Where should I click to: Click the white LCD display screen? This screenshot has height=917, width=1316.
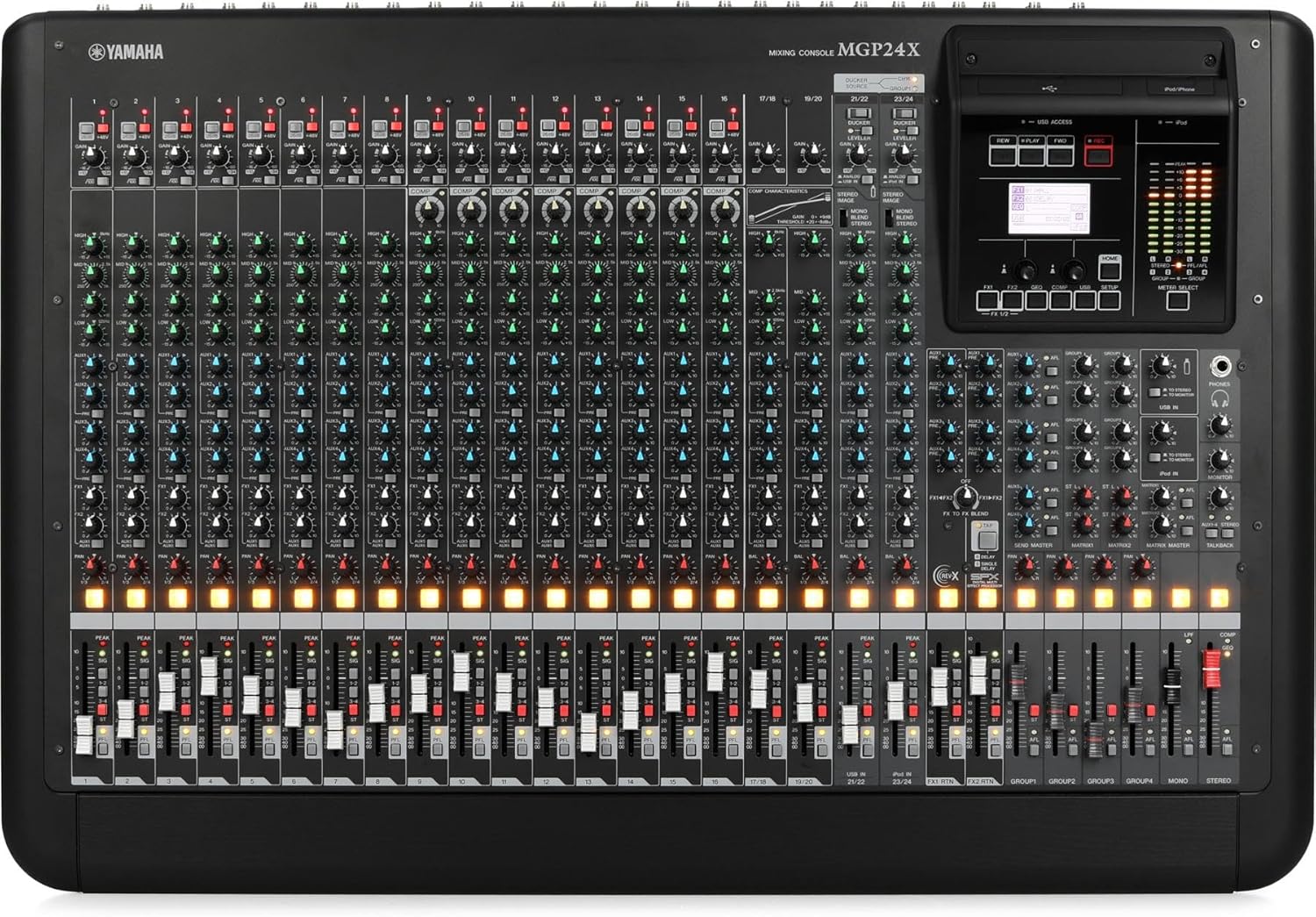point(1049,209)
